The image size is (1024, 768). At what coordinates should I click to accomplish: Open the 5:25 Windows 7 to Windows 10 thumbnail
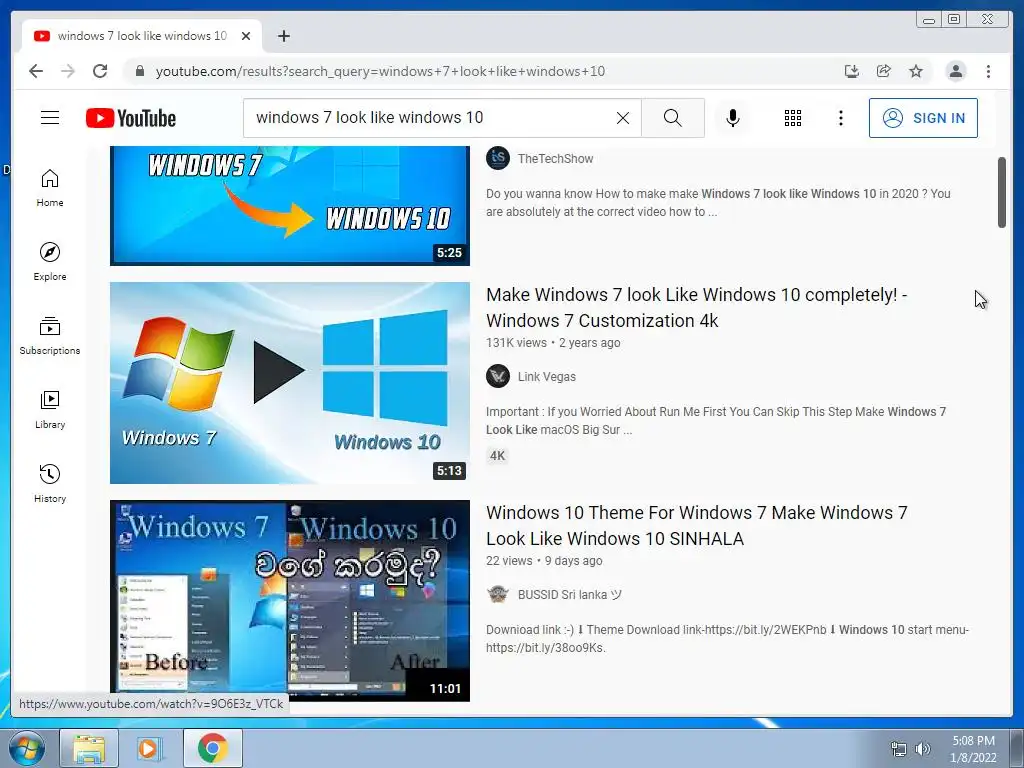(x=290, y=205)
